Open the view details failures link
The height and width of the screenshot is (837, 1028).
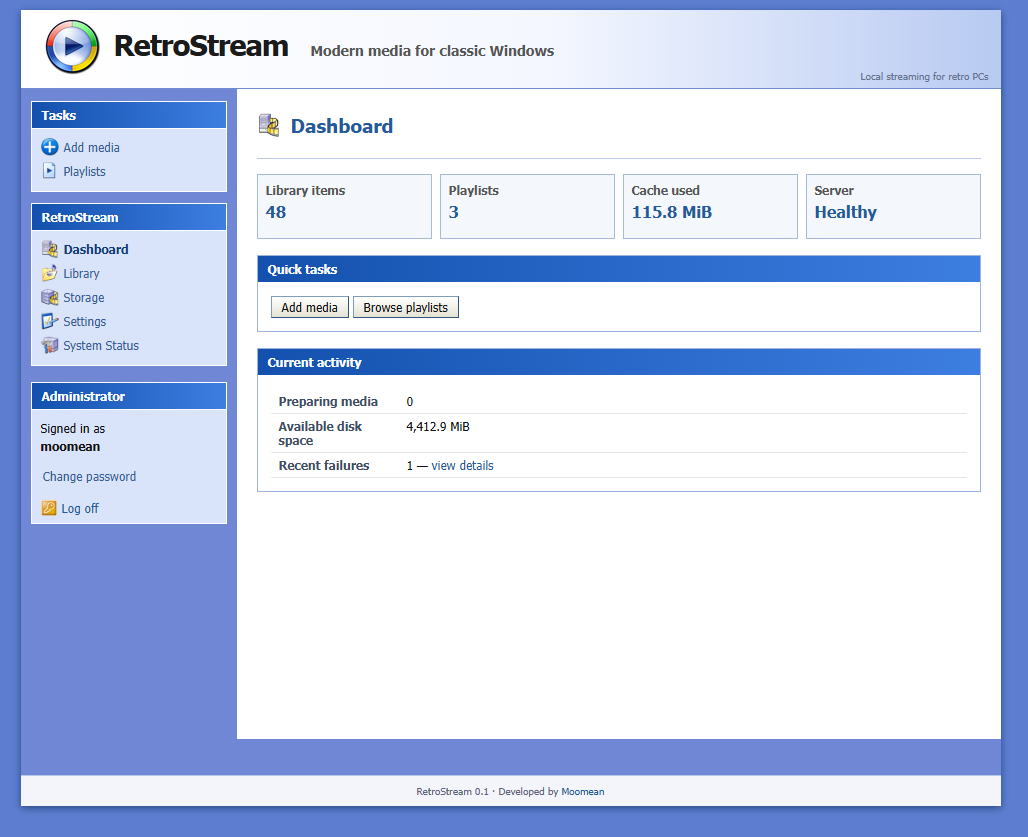(x=462, y=465)
